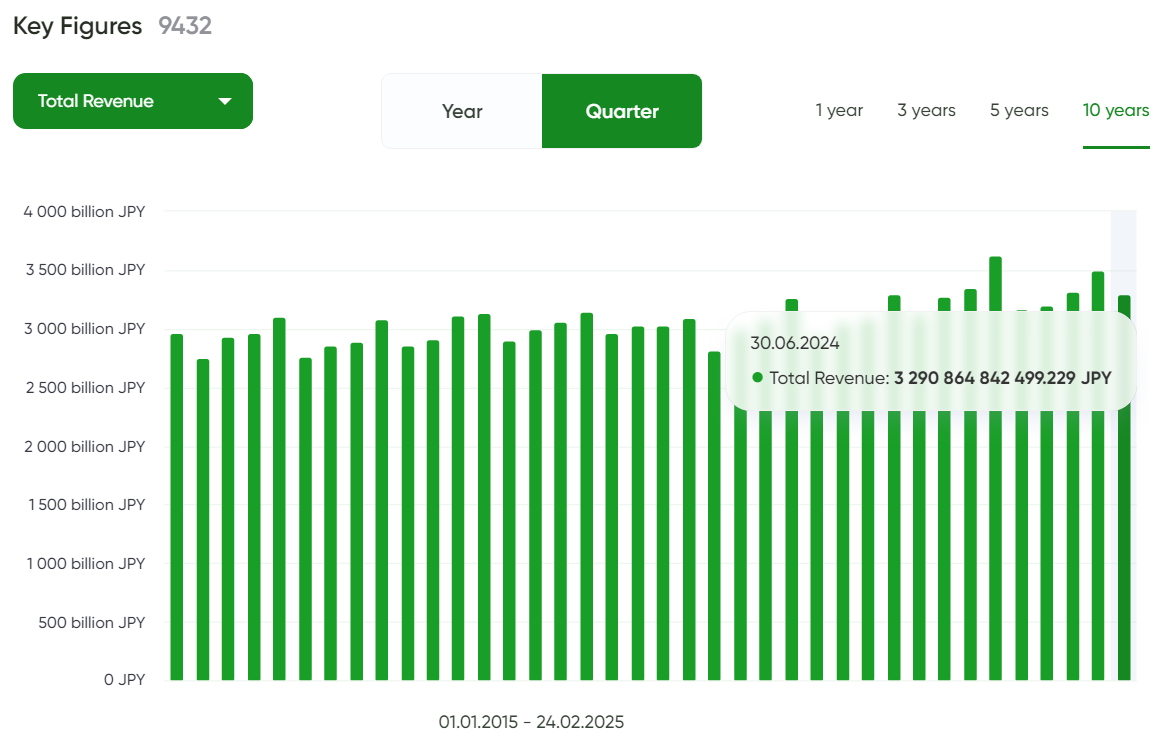
Task: Click the tooltip value 3 290 864 842 499.229 JPY
Action: [1002, 378]
